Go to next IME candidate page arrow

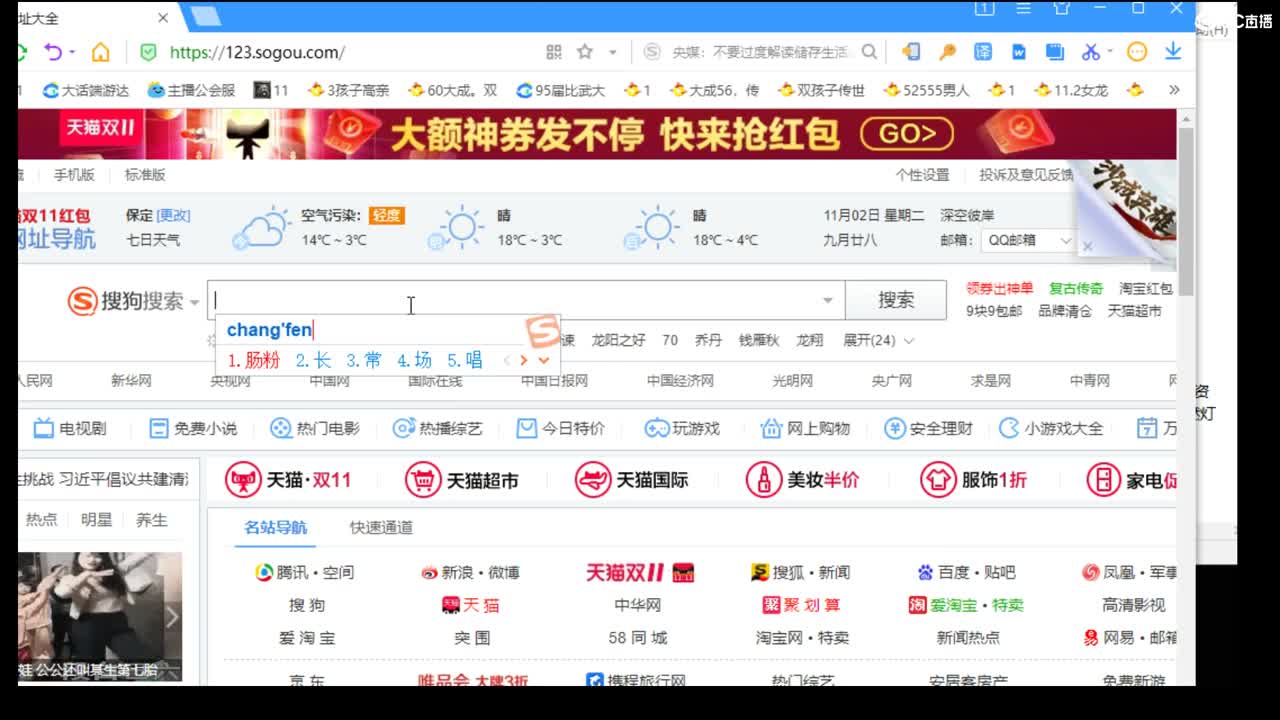tap(523, 360)
